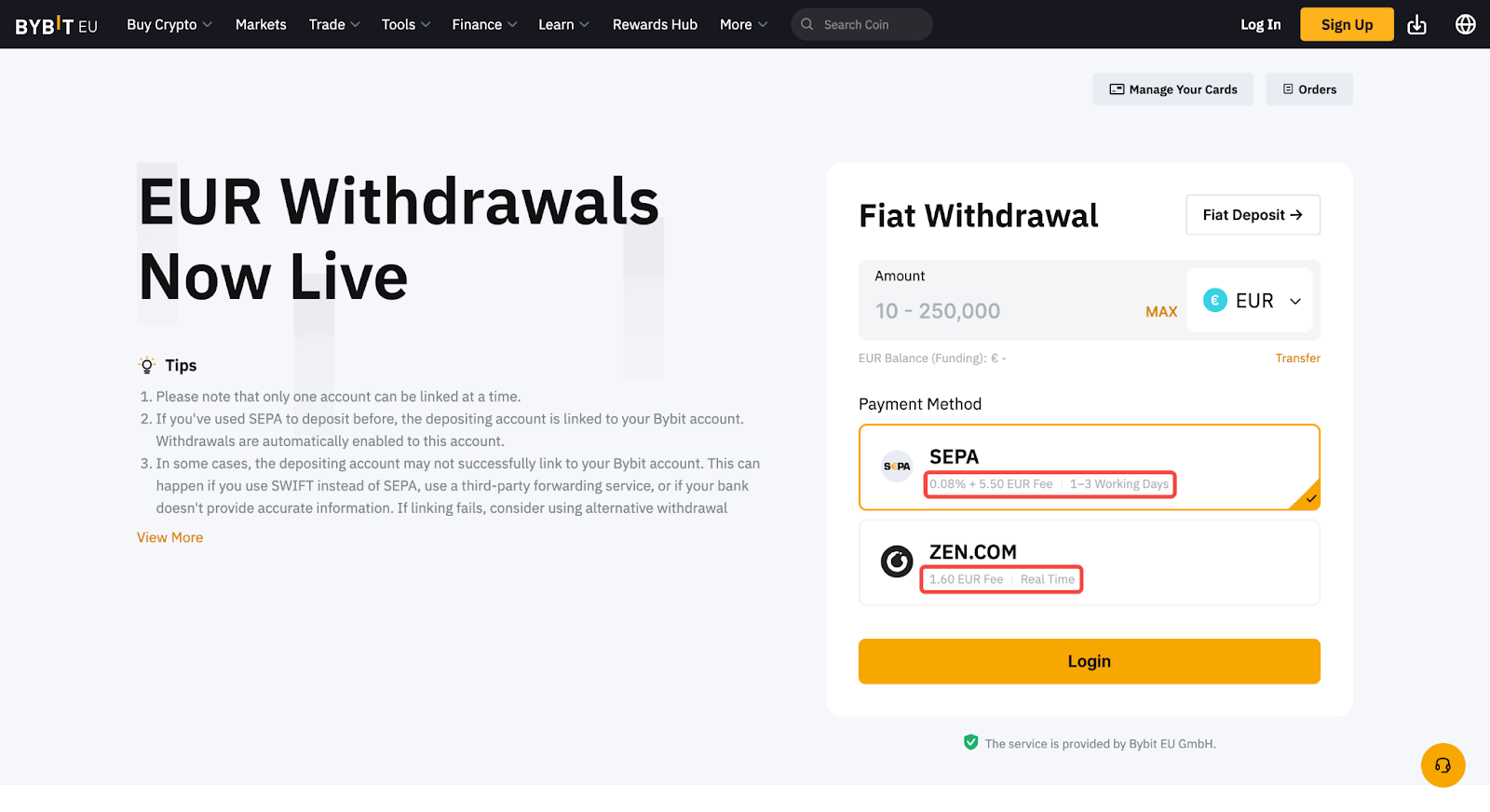Open the Markets menu item
Image resolution: width=1490 pixels, height=812 pixels.
(x=261, y=25)
